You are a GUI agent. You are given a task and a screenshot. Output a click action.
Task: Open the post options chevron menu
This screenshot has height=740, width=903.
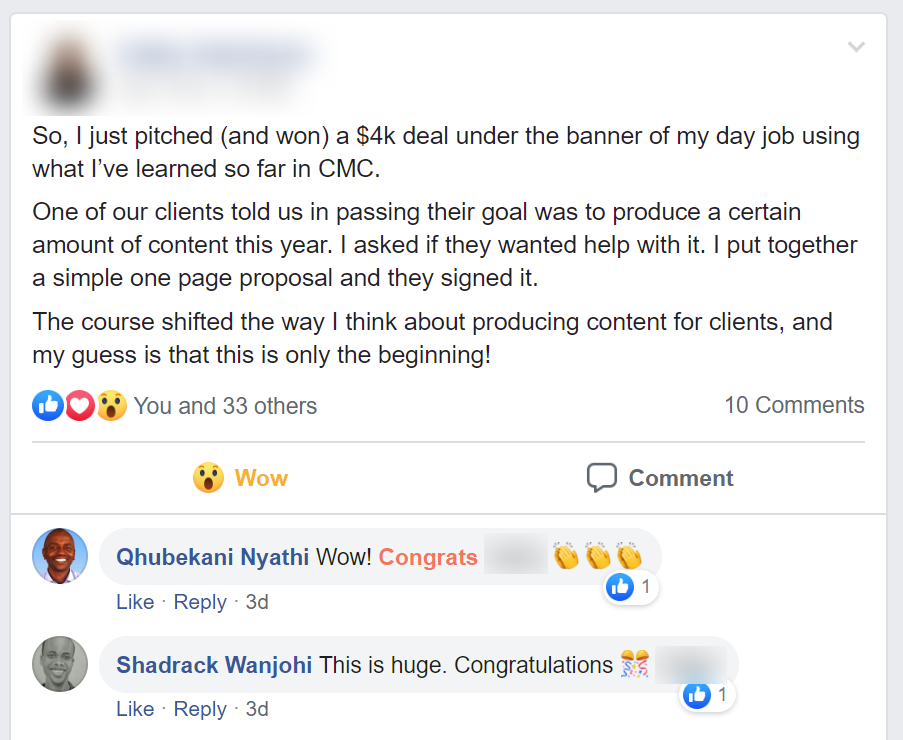tap(855, 47)
